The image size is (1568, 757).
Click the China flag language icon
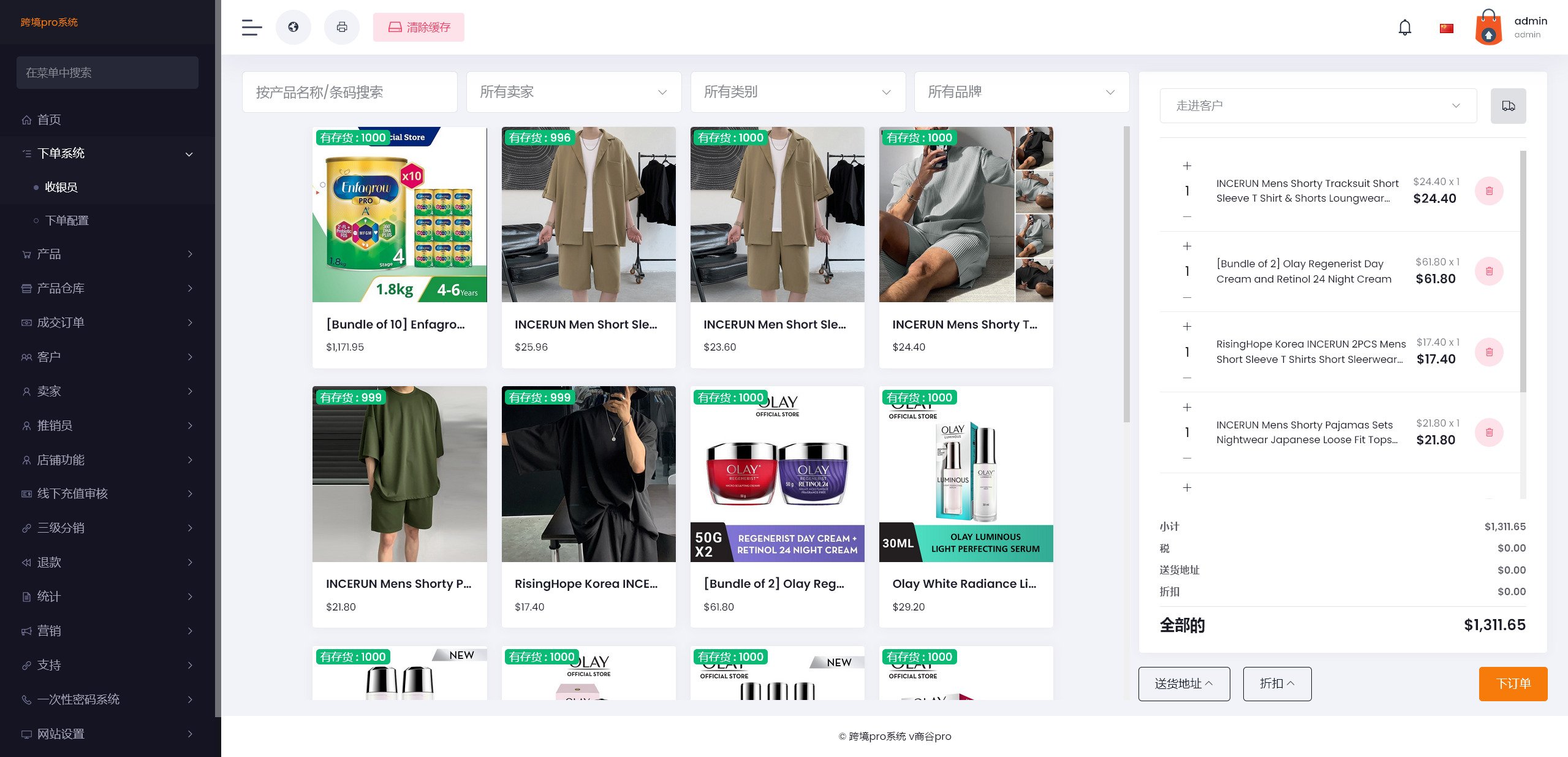[1445, 28]
